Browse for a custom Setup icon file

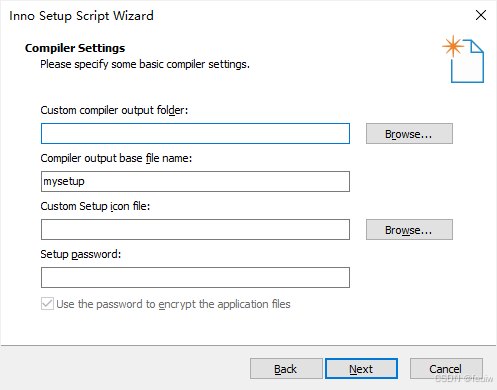pos(409,230)
